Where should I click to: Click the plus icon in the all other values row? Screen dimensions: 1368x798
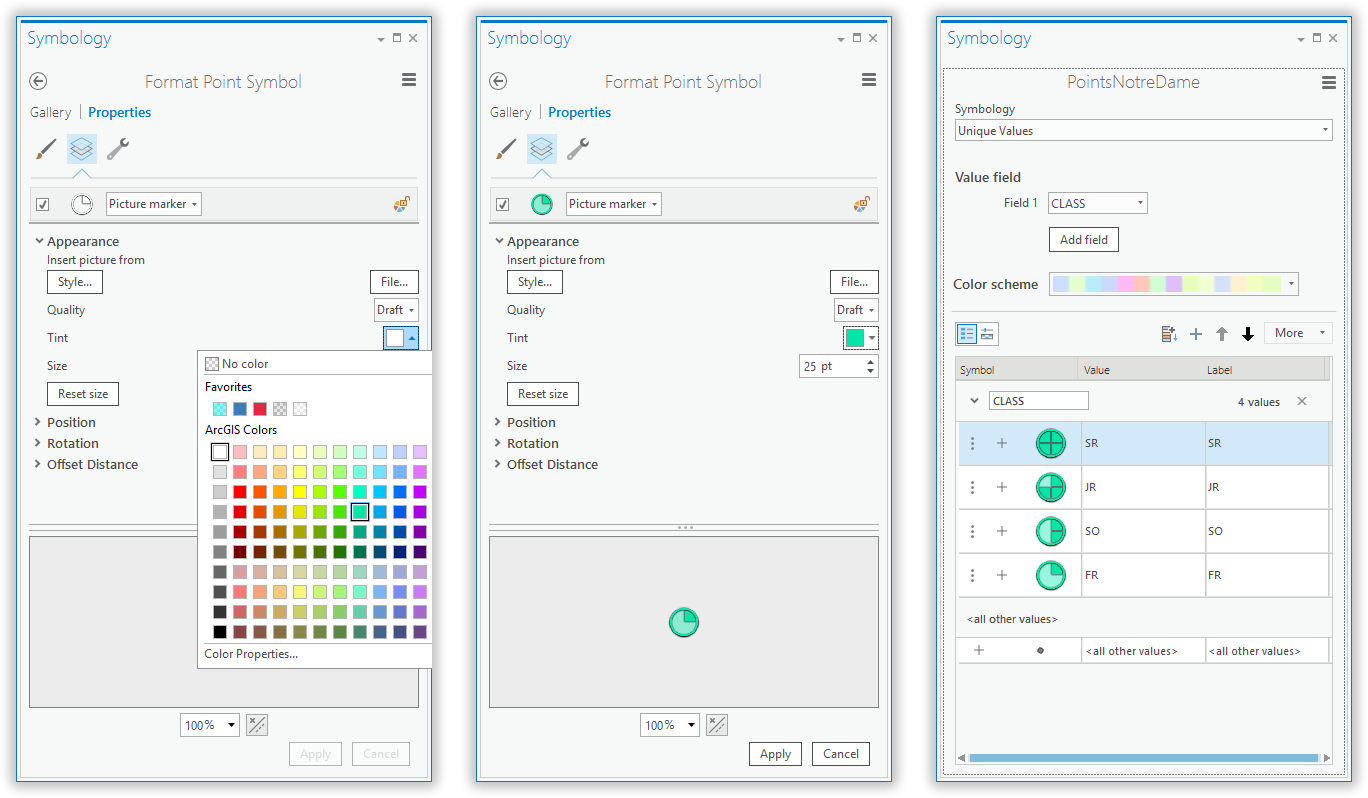click(x=979, y=650)
